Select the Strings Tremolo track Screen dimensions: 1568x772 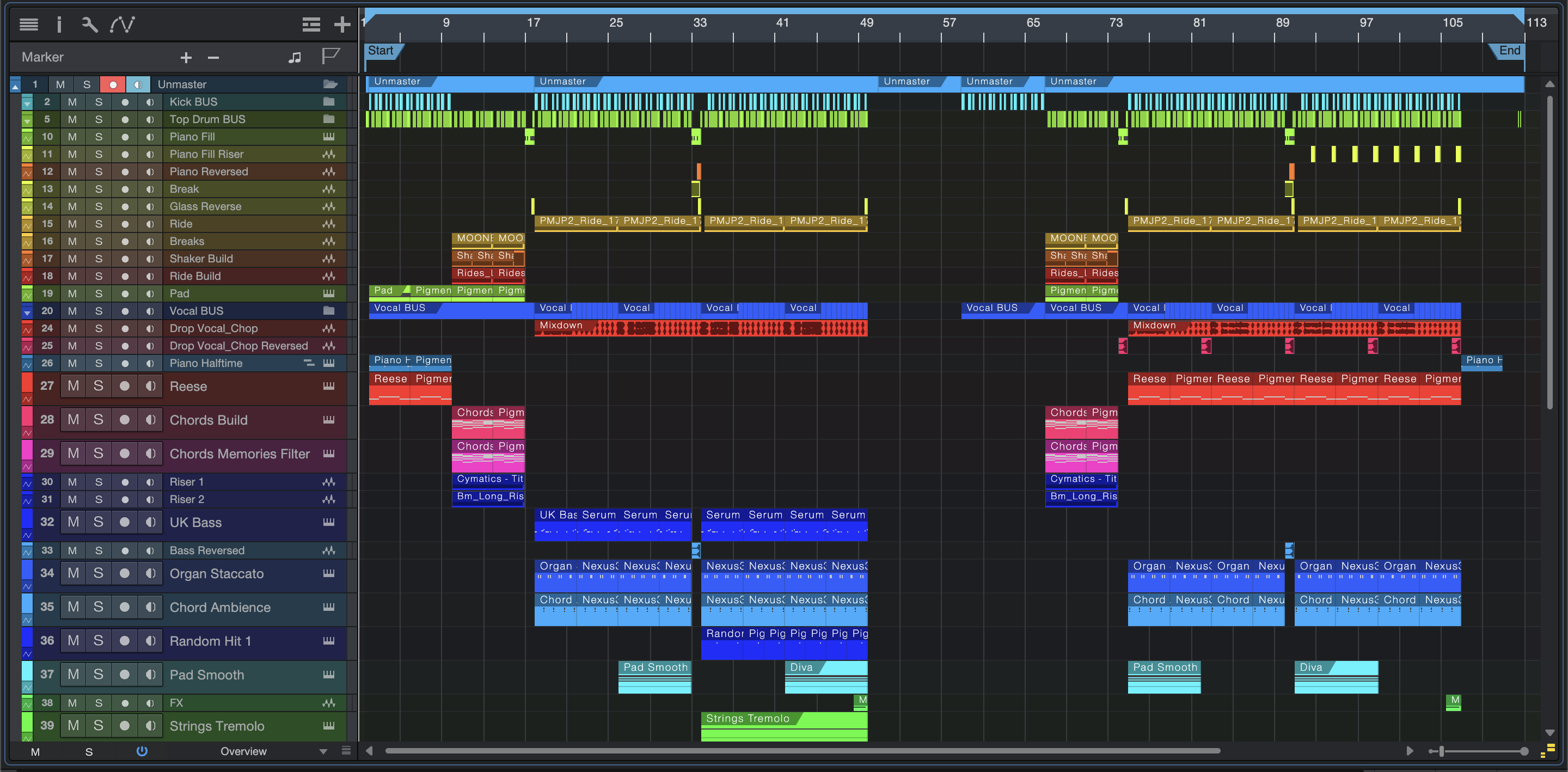point(217,726)
